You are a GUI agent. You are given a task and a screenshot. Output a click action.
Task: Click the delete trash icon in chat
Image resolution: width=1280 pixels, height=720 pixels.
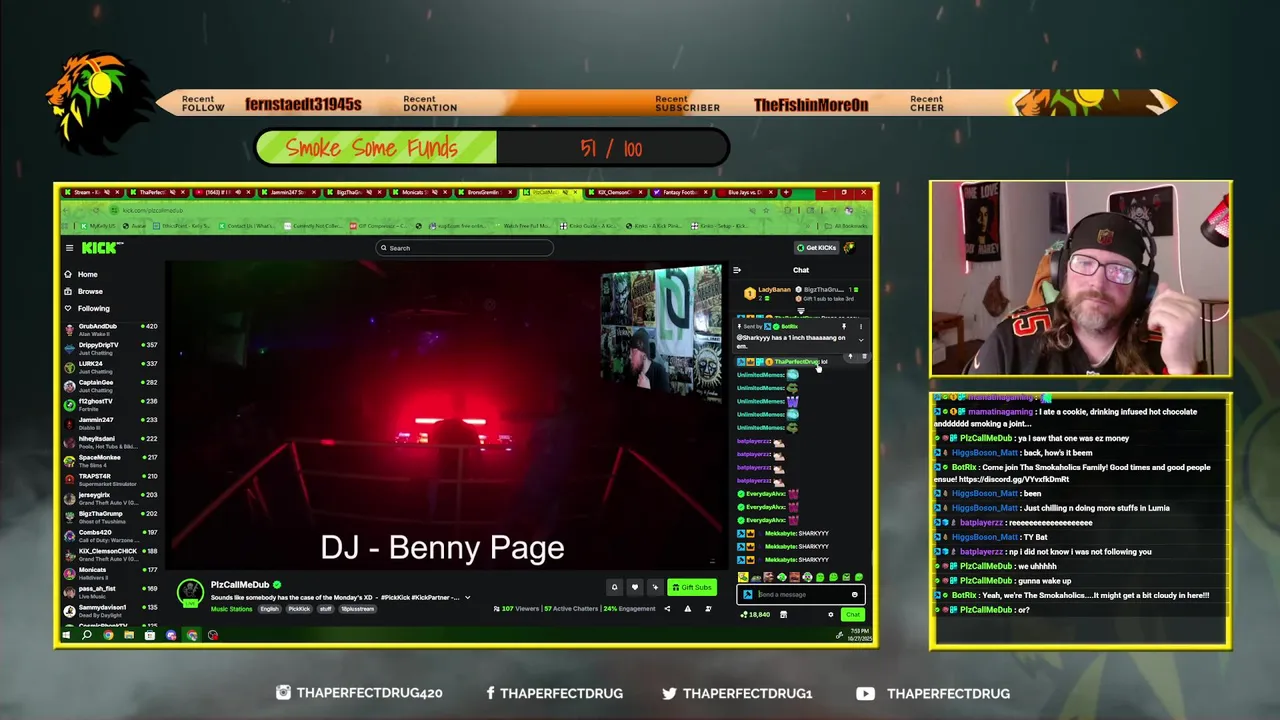[864, 356]
